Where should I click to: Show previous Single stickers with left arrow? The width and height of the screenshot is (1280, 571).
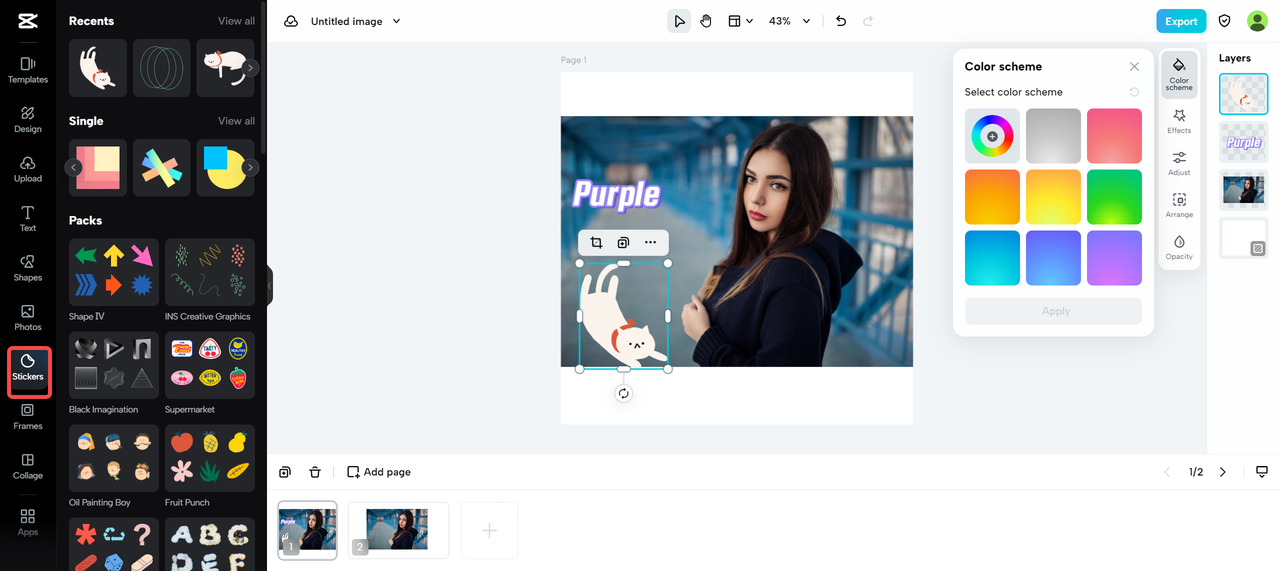74,167
